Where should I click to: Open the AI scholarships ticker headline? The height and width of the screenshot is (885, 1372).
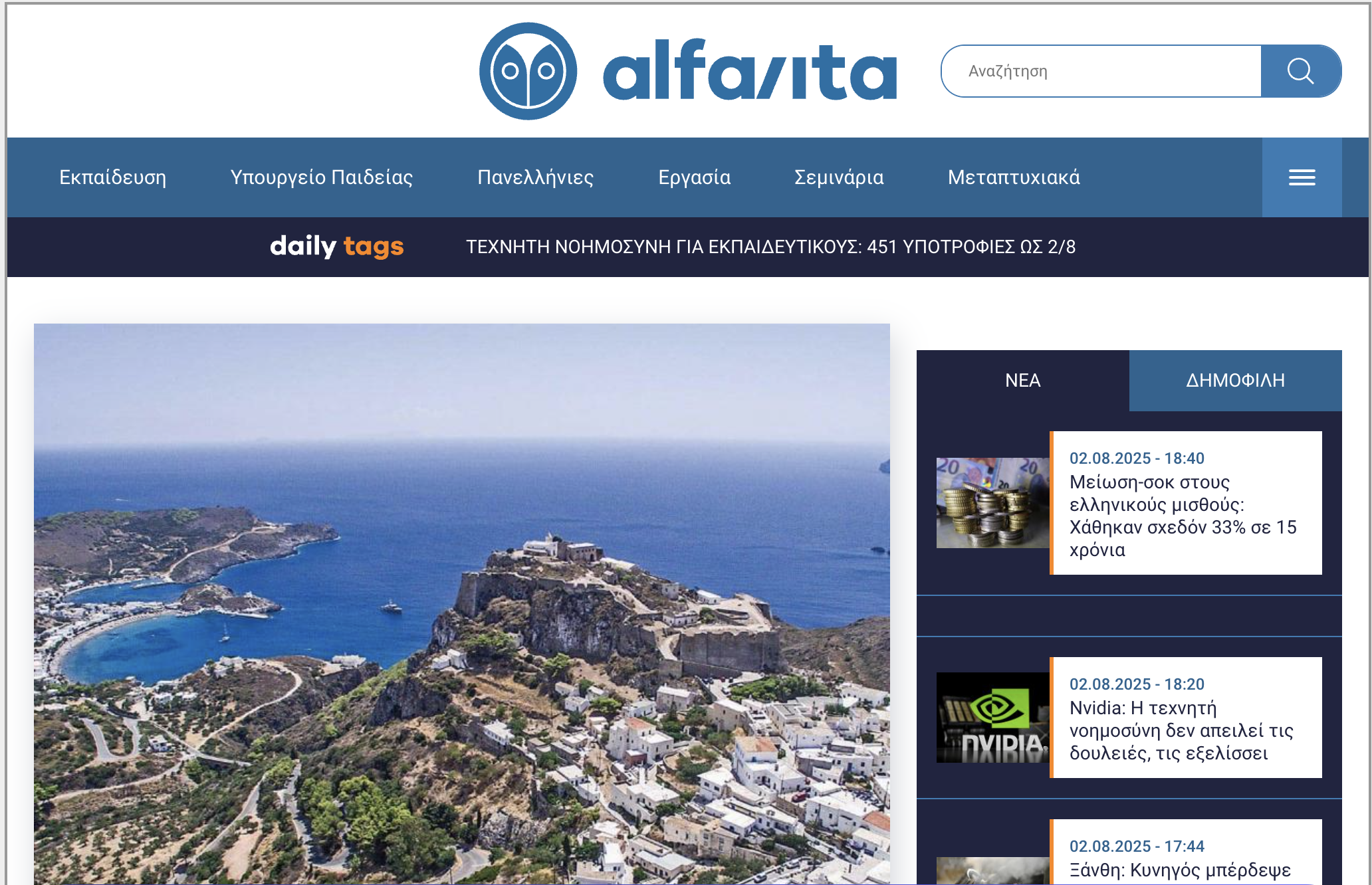point(770,246)
